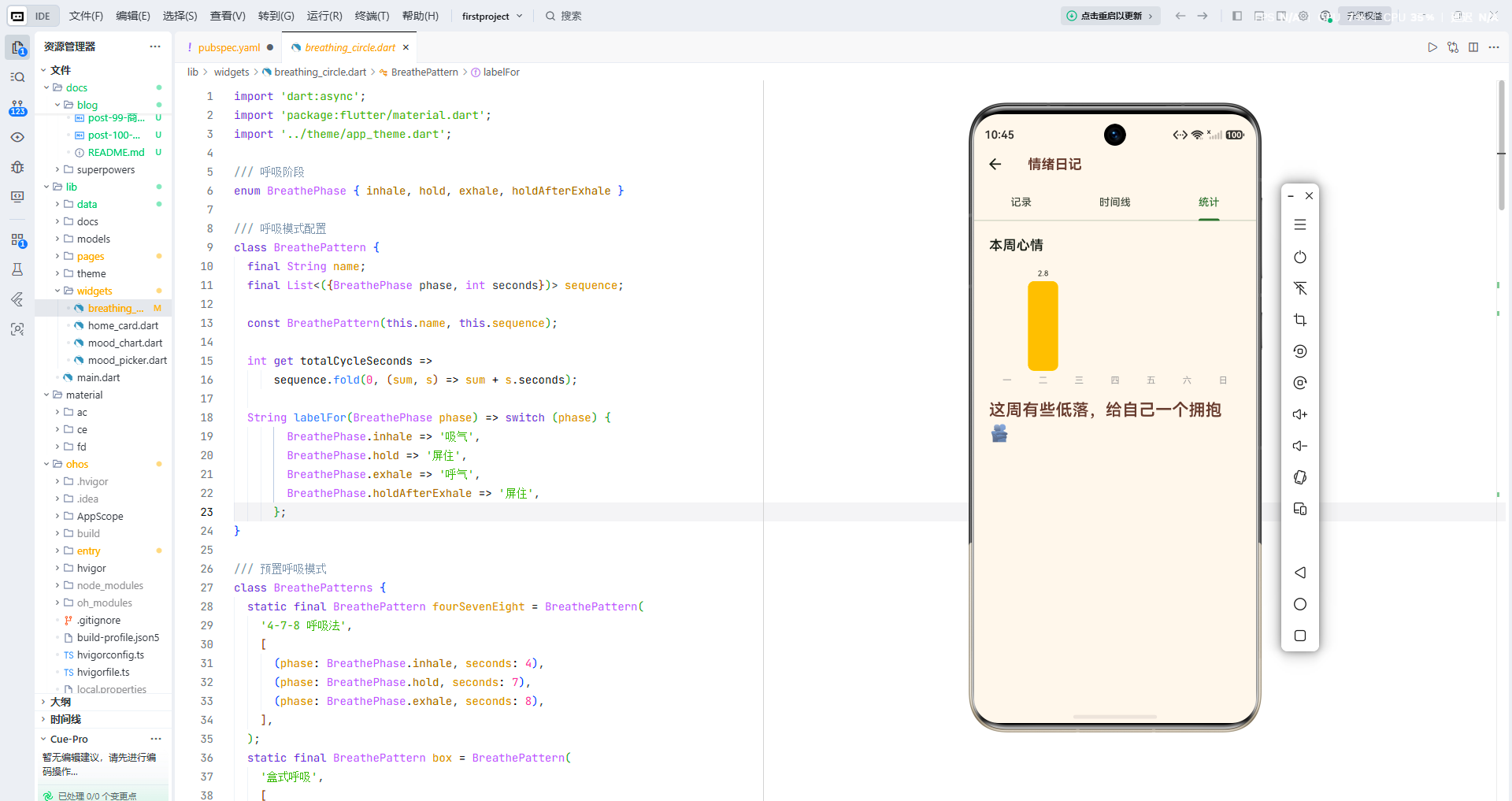Select the 统计 tab in phone app

point(1209,202)
